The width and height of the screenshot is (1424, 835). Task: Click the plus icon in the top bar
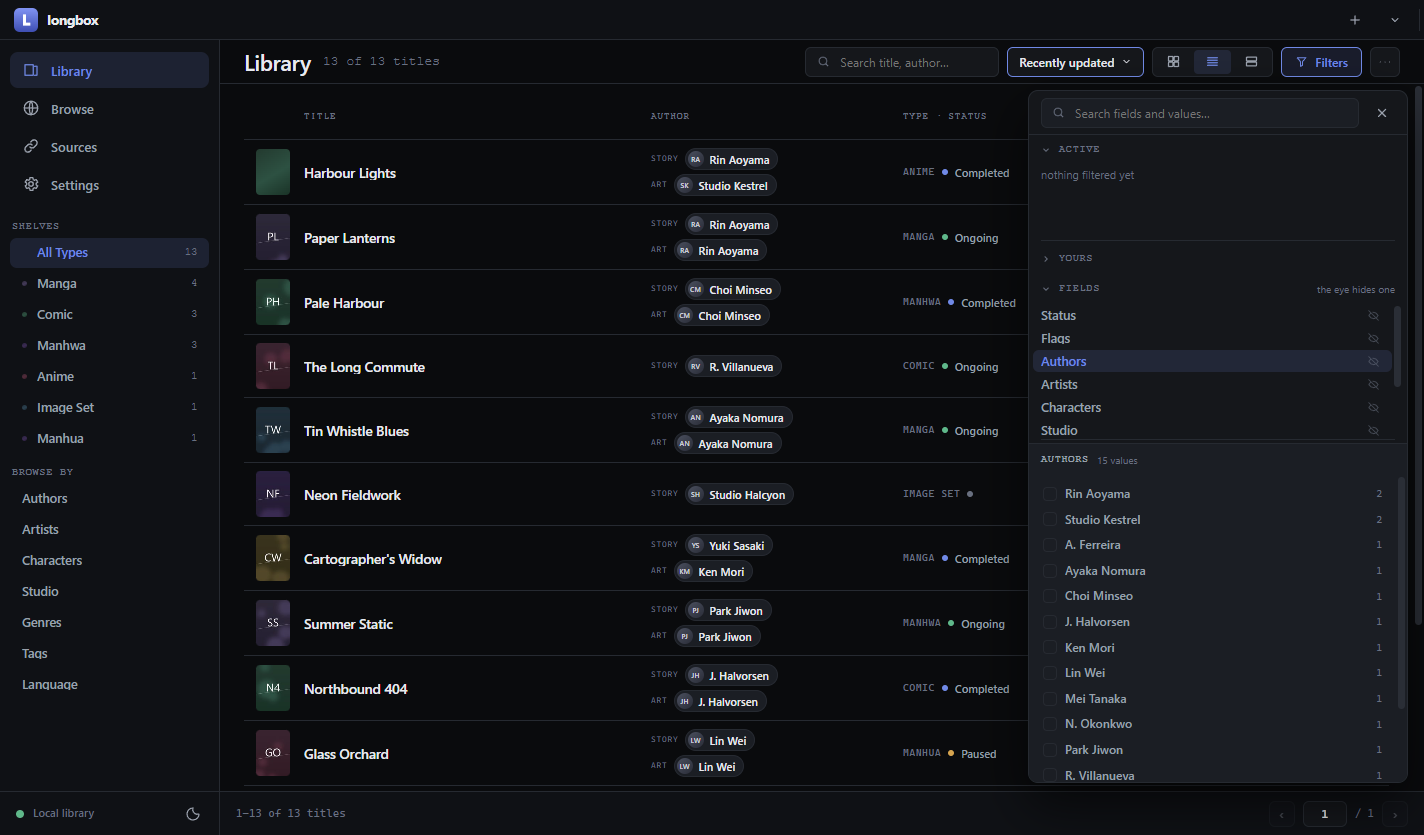click(x=1355, y=20)
